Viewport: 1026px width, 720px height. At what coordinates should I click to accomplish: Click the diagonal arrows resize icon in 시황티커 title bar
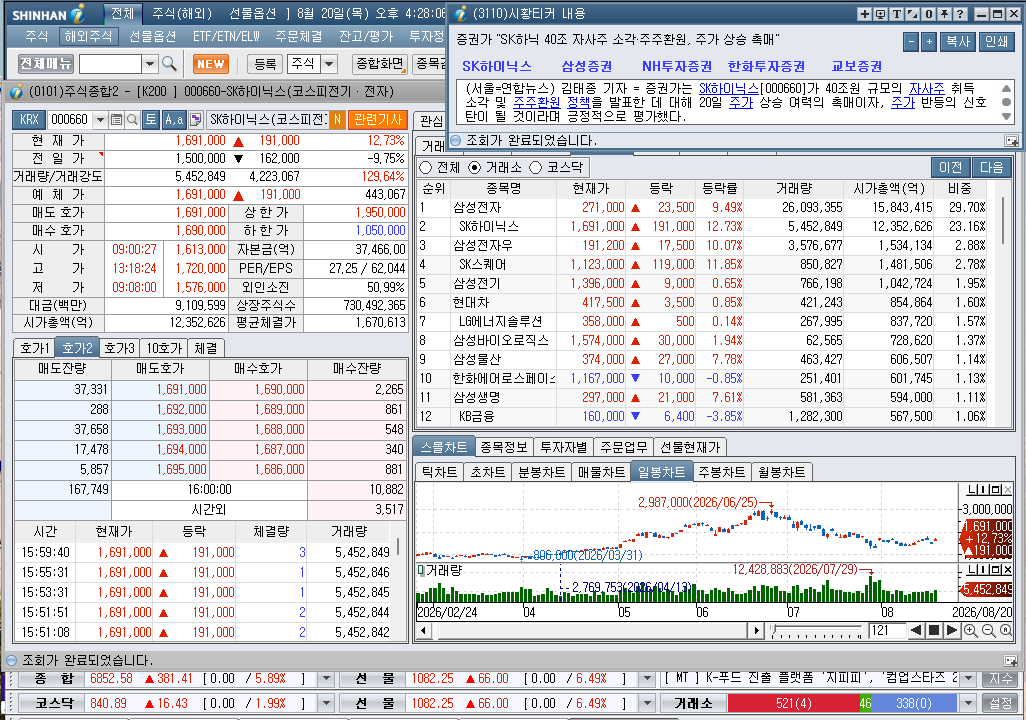[x=913, y=14]
